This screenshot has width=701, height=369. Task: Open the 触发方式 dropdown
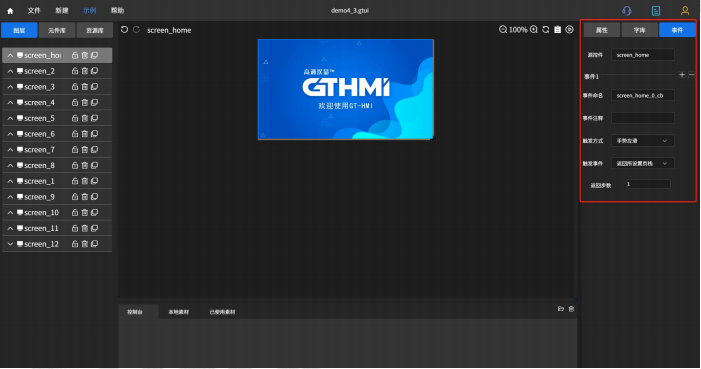(642, 140)
